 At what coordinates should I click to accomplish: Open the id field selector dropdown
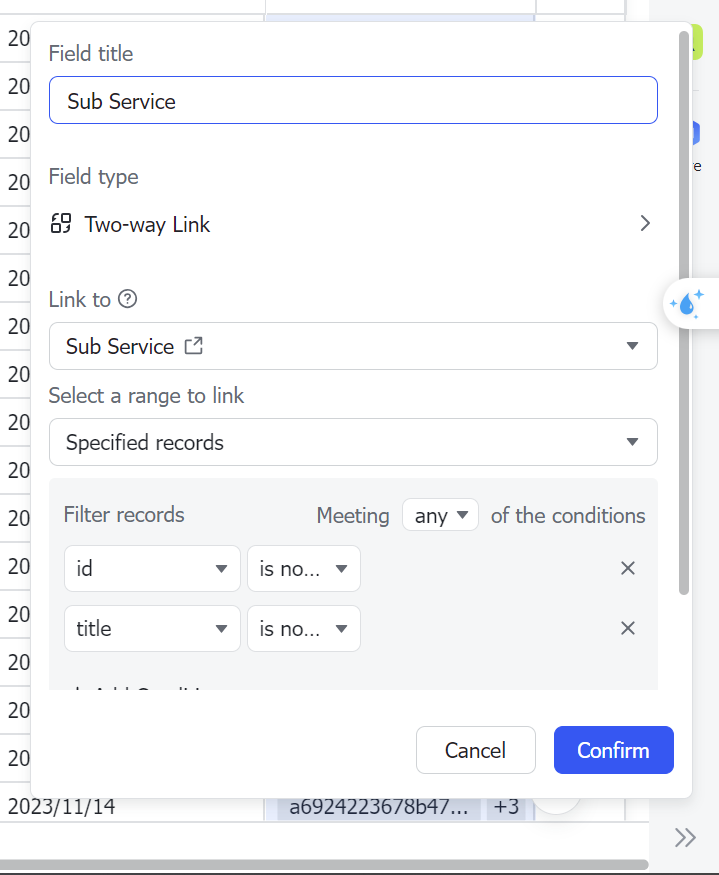[152, 569]
